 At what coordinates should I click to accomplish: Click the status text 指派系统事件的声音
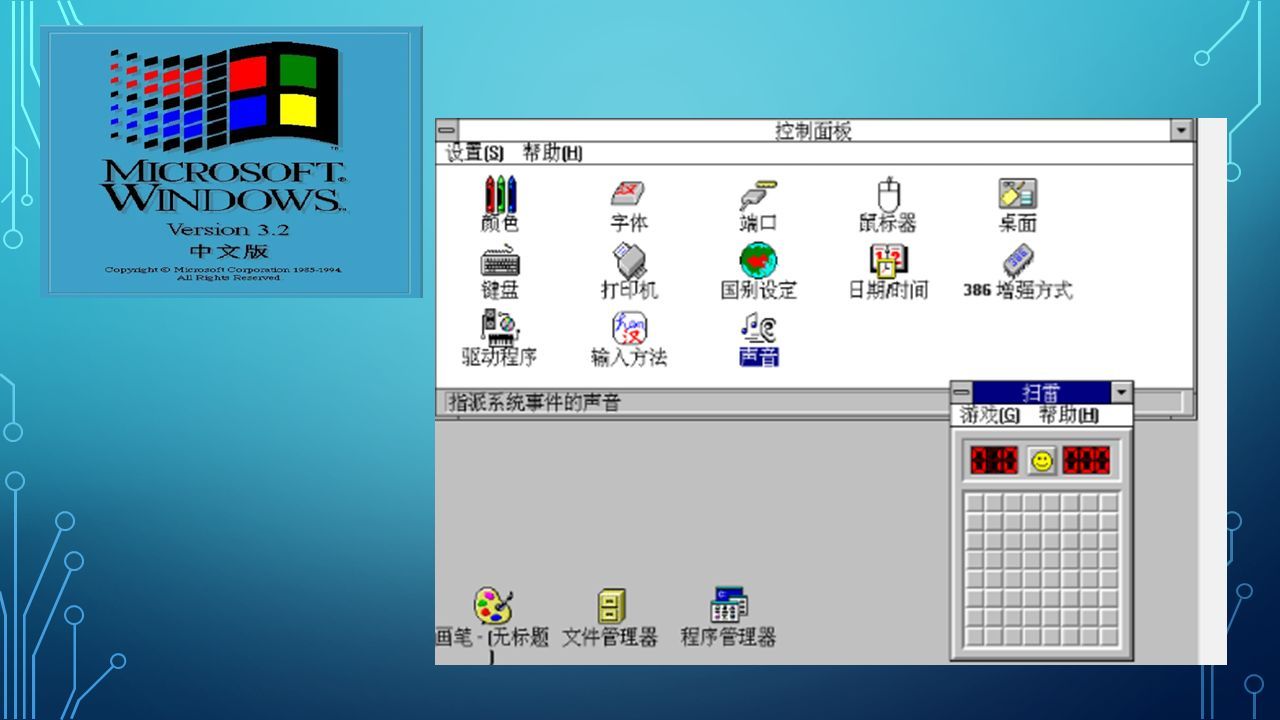pos(535,403)
